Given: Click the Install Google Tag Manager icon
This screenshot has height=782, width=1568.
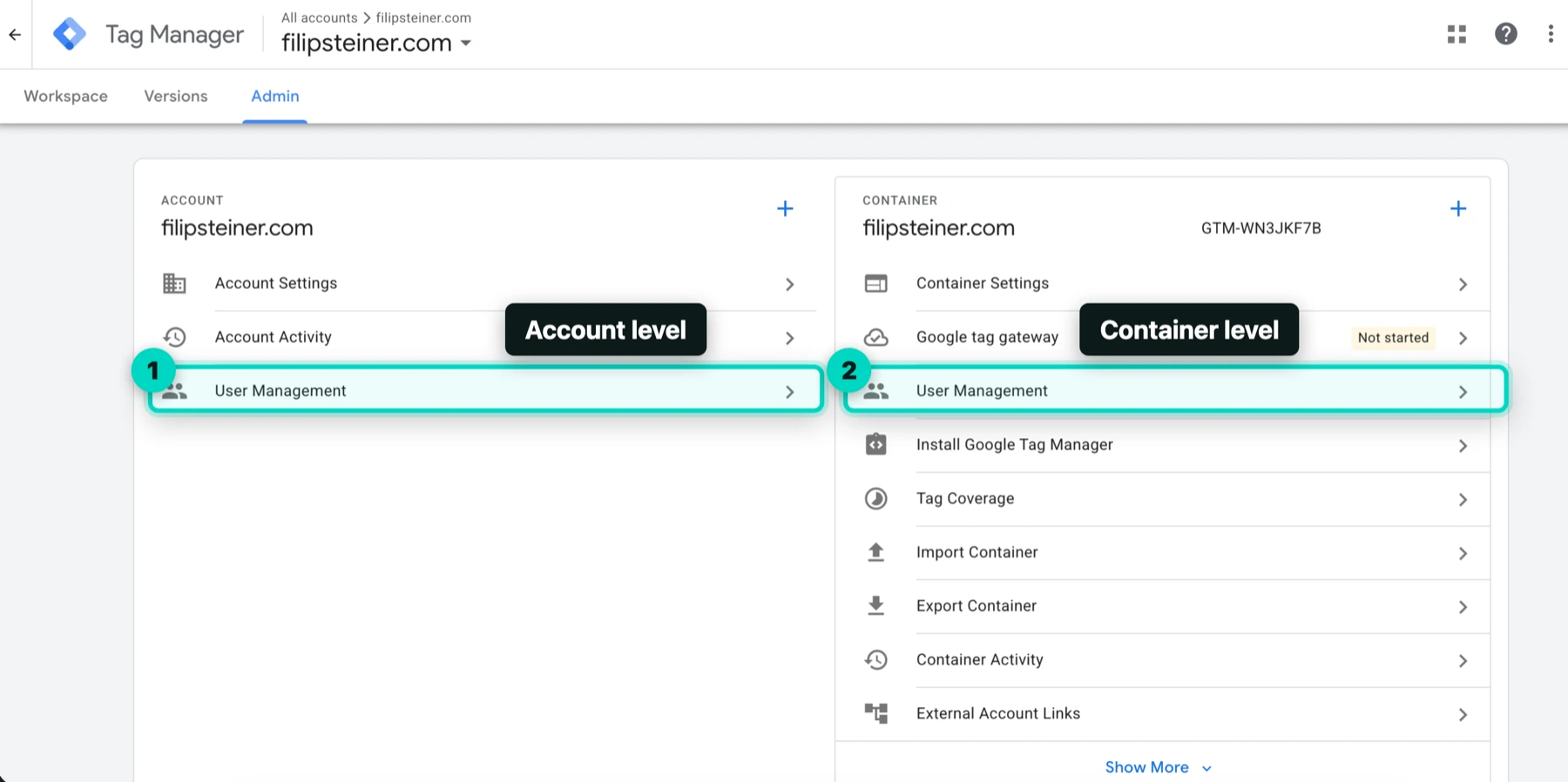Looking at the screenshot, I should (x=875, y=444).
